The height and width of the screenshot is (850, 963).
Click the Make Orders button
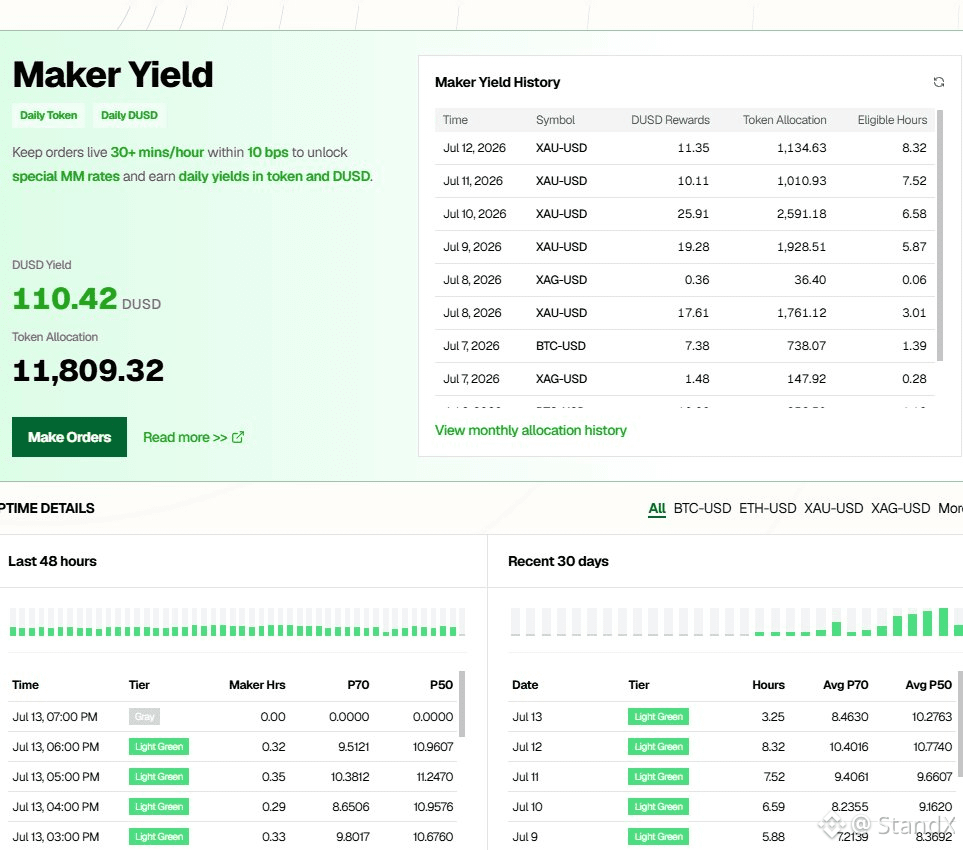point(69,437)
